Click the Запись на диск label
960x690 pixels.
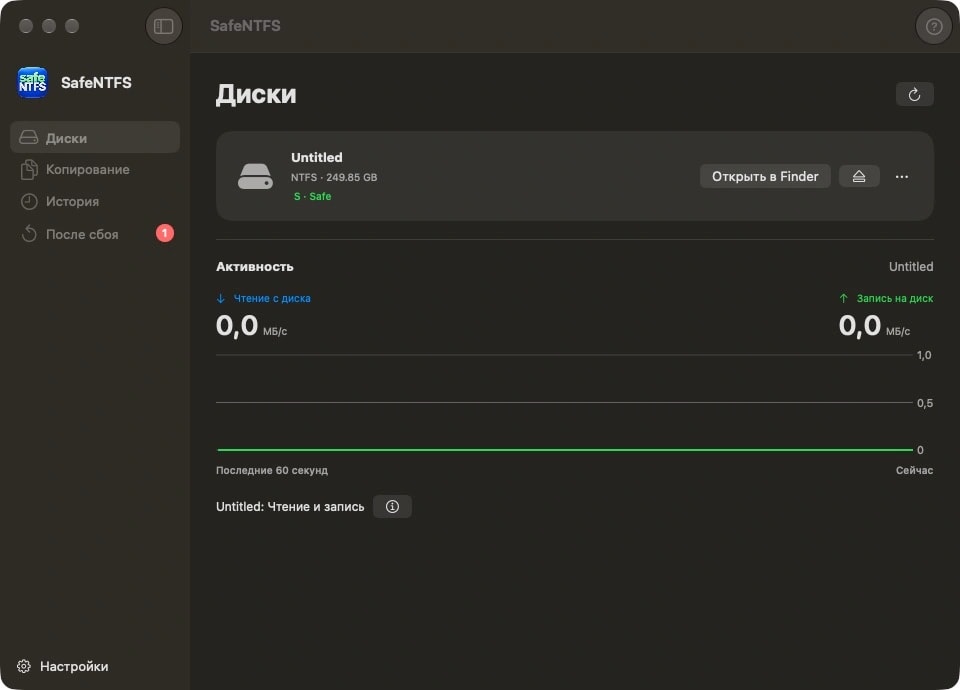[x=894, y=298]
